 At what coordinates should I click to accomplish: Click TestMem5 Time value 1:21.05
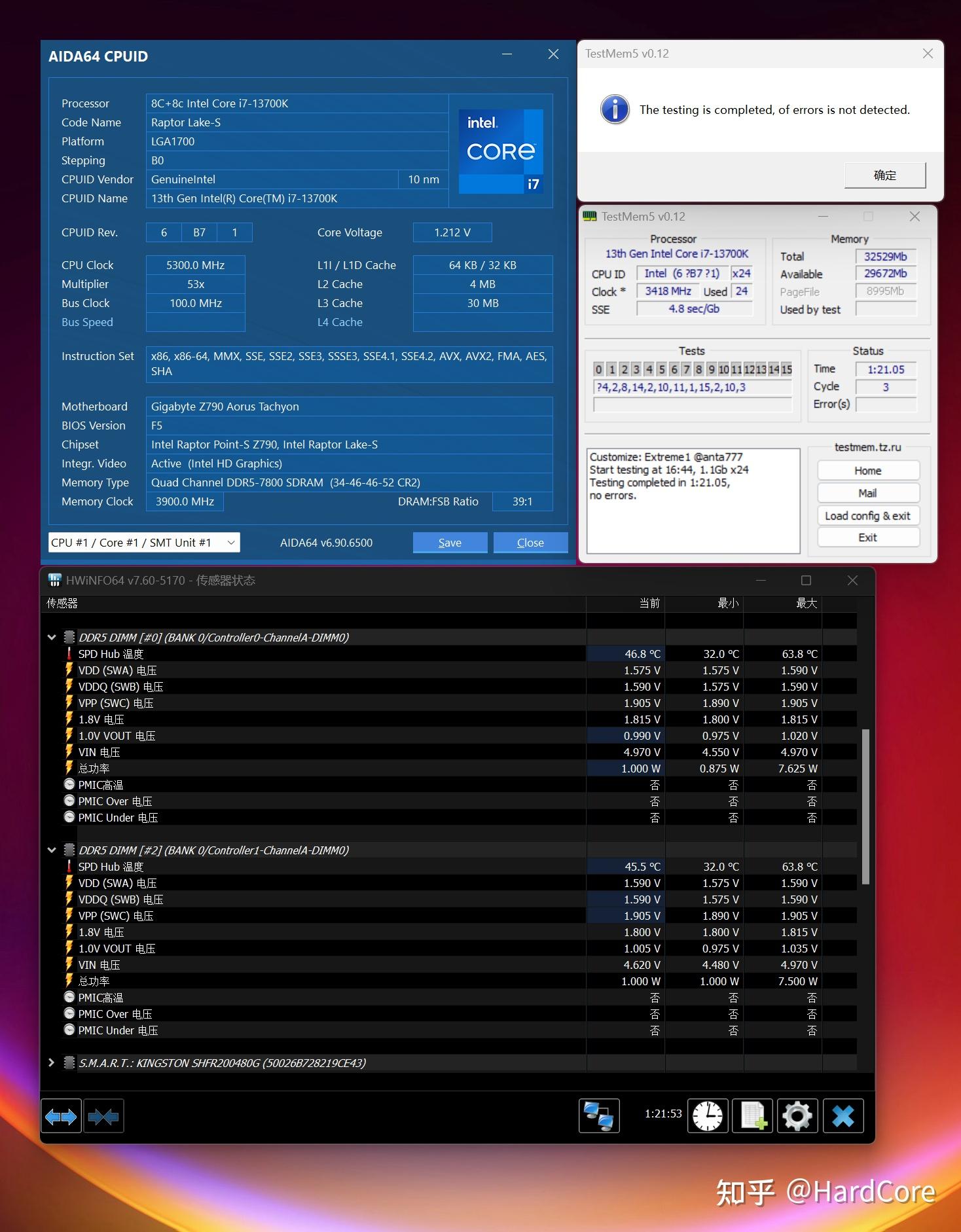[x=886, y=369]
